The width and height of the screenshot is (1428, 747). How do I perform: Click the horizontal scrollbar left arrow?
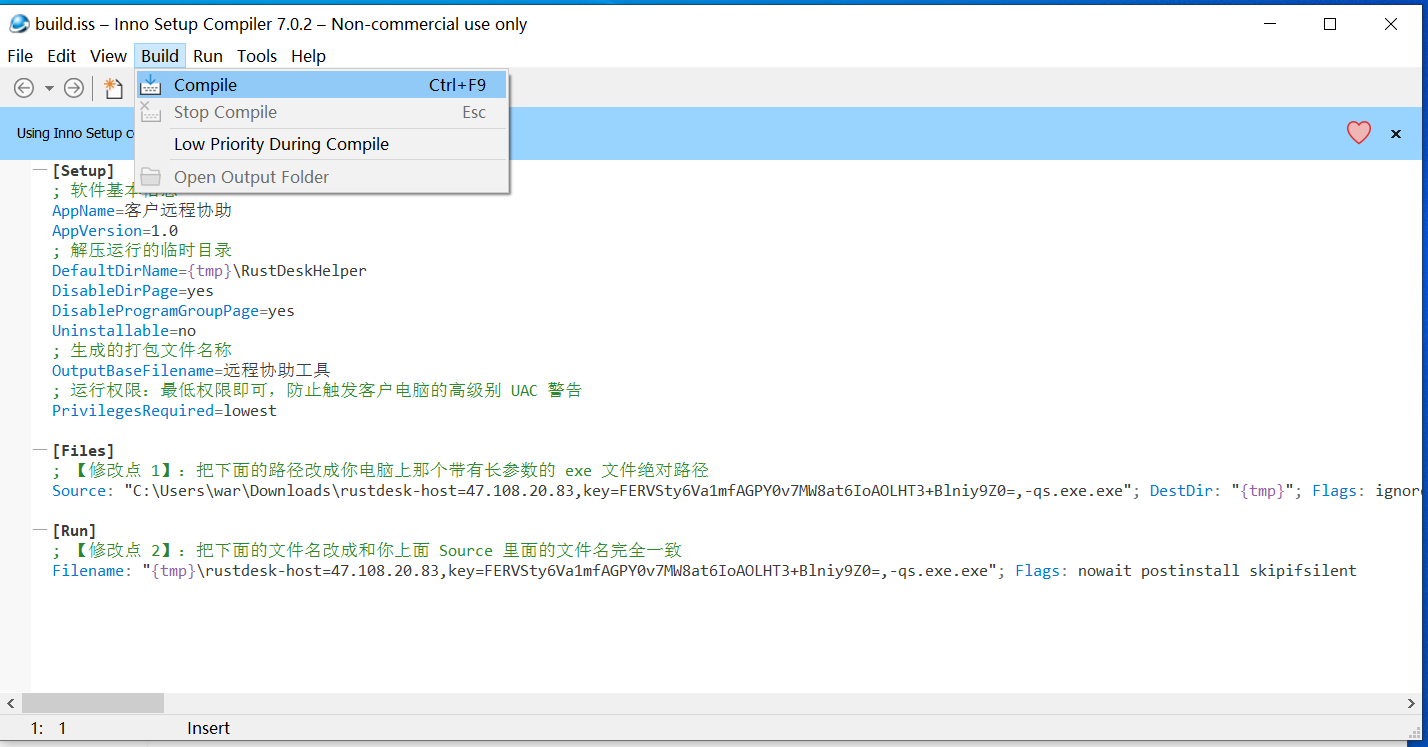(10, 704)
